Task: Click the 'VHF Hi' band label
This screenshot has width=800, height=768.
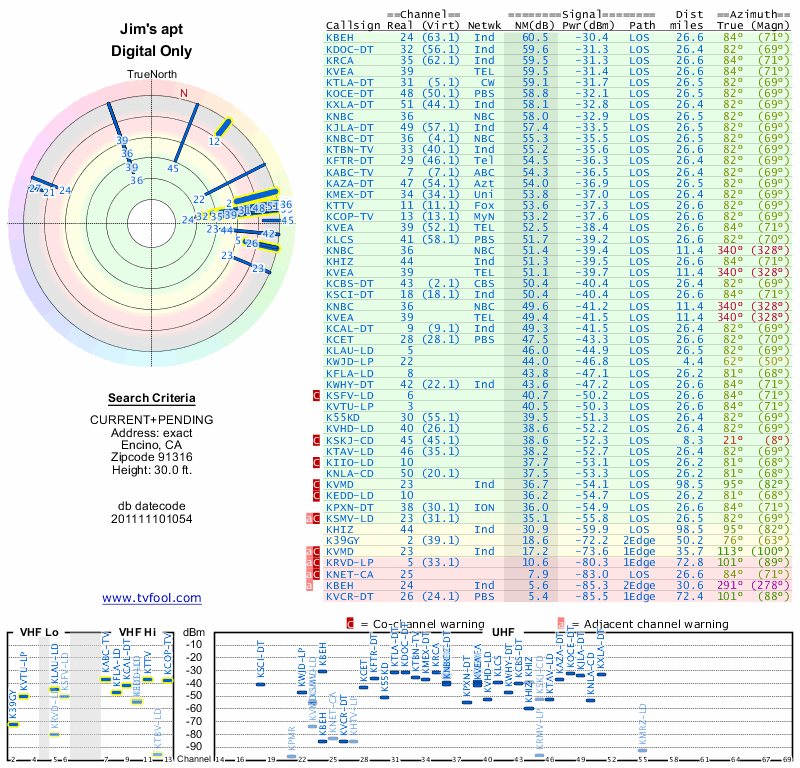Action: click(137, 633)
